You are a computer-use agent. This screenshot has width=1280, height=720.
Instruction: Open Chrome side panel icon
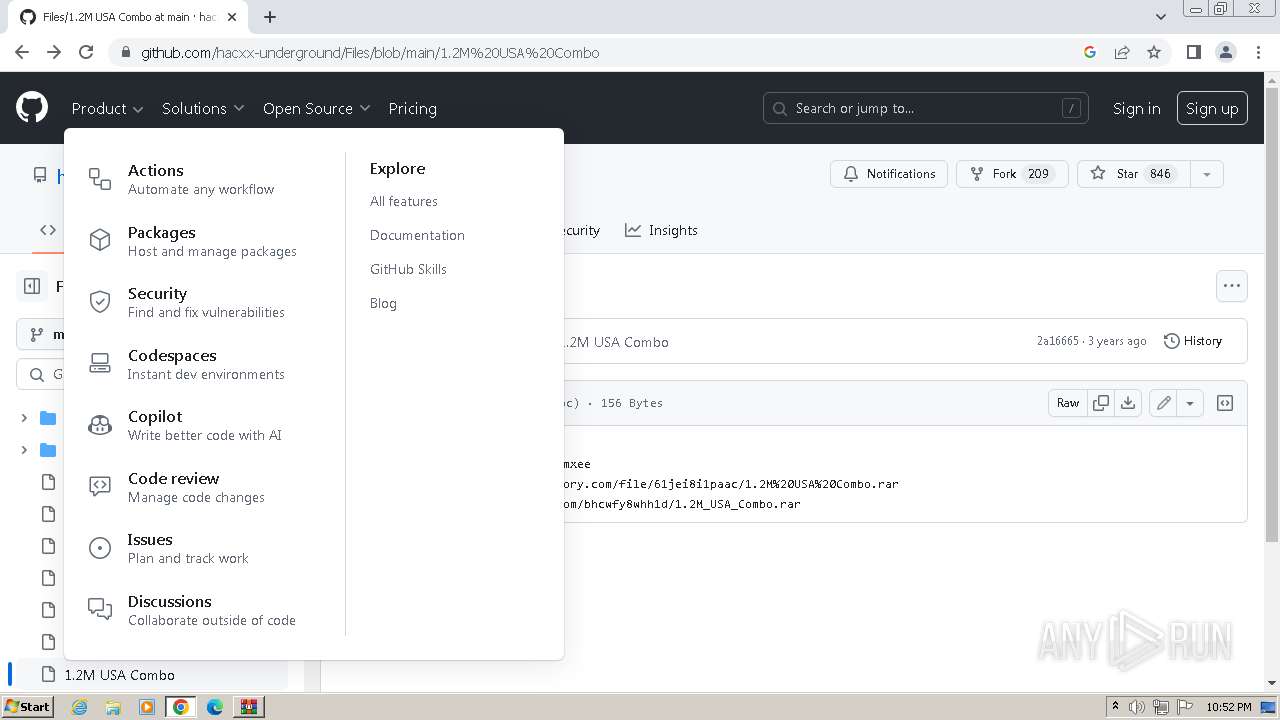1194,52
